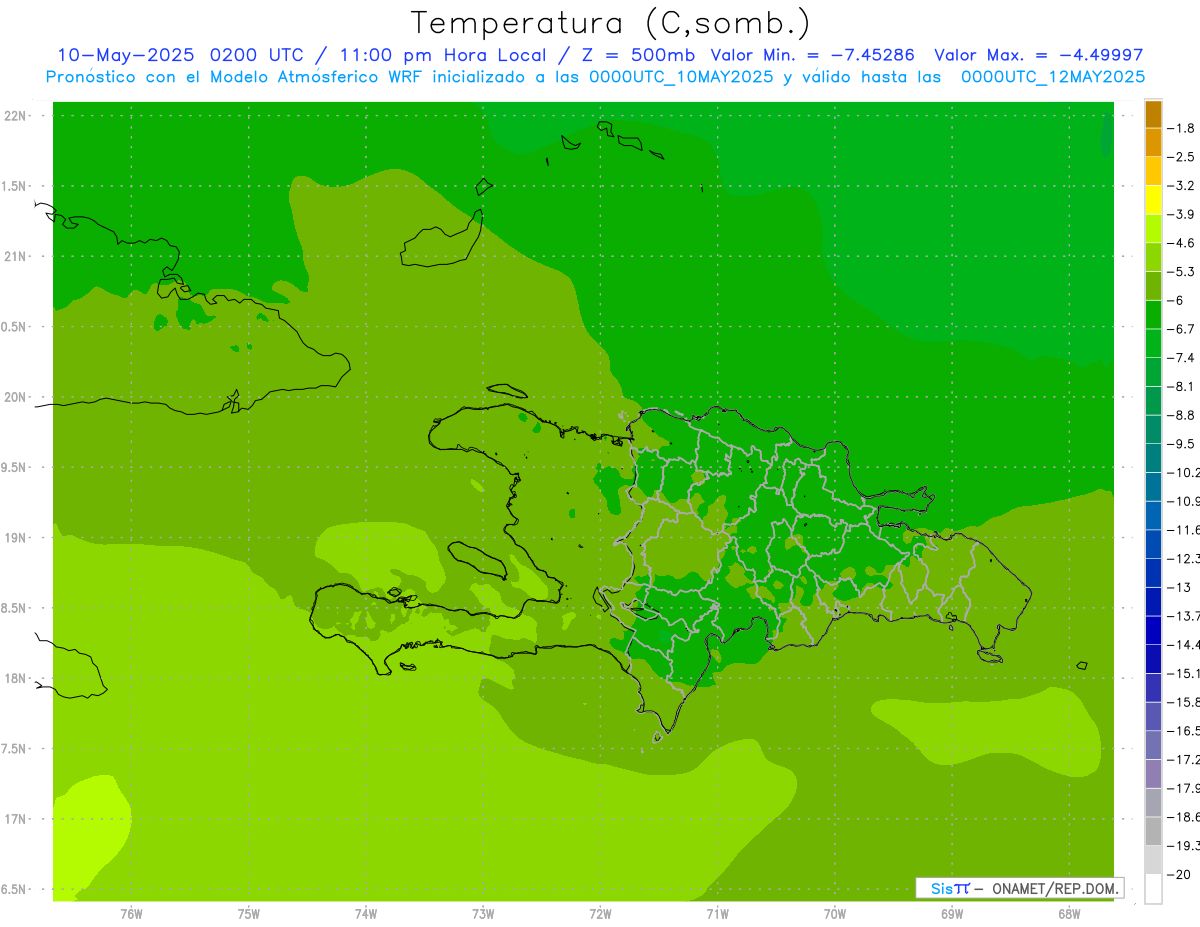
Task: Select the "10-May-2025 0200 UTC" timestamp text
Action: (180, 55)
